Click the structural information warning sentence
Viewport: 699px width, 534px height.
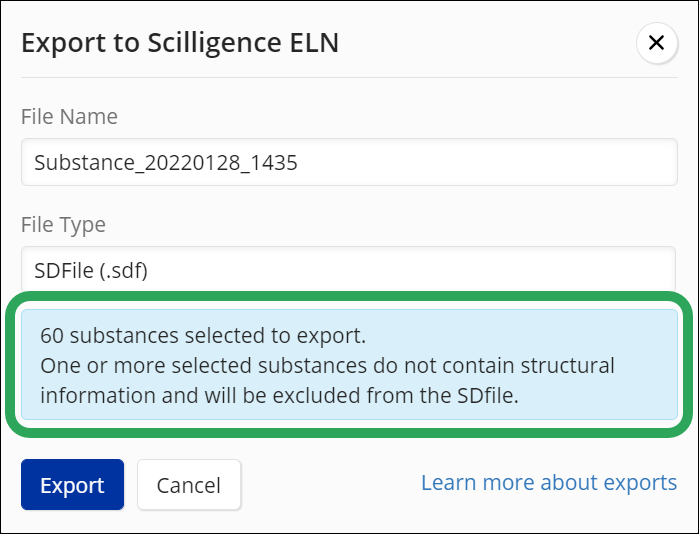click(x=327, y=365)
